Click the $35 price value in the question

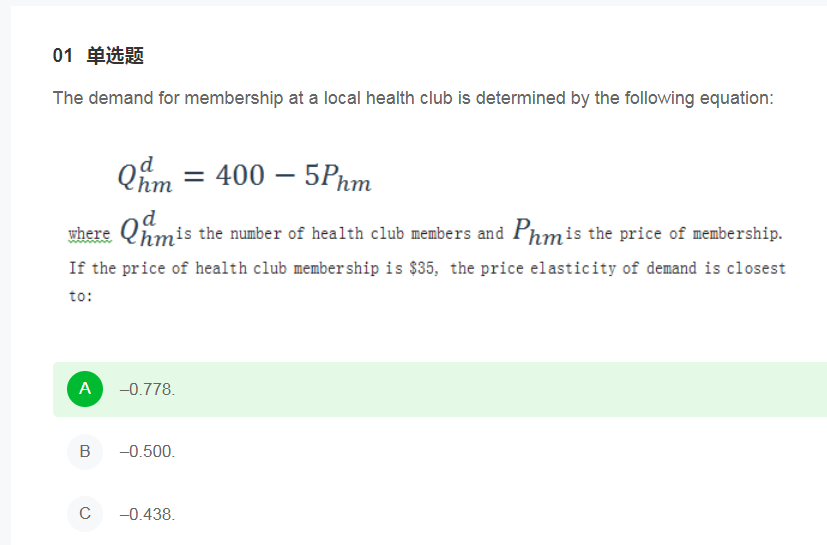pyautogui.click(x=423, y=268)
